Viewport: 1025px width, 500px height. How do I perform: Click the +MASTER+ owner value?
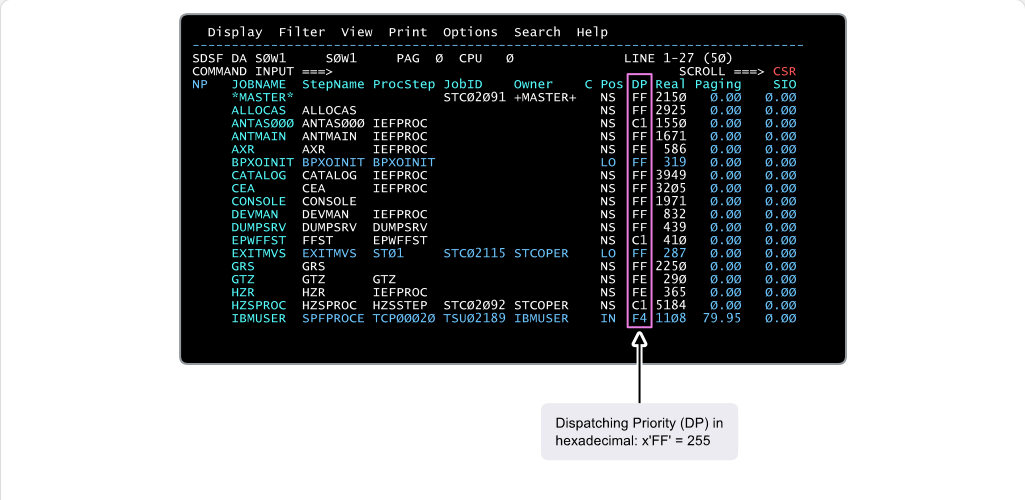pos(545,97)
